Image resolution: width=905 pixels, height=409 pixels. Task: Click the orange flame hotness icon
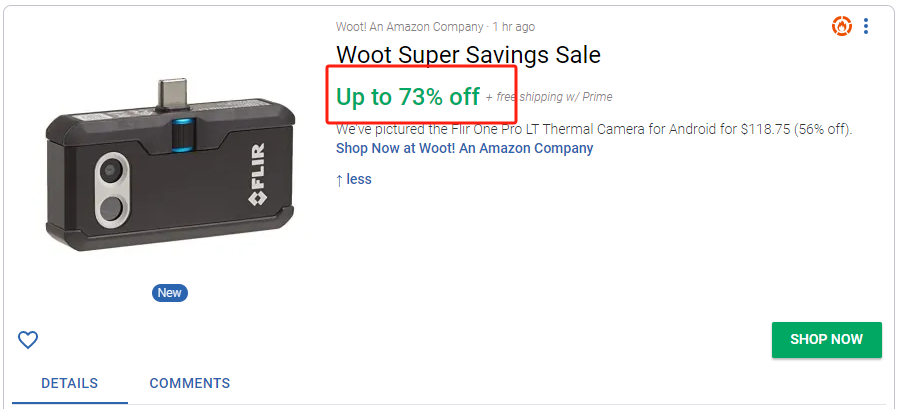[x=841, y=26]
